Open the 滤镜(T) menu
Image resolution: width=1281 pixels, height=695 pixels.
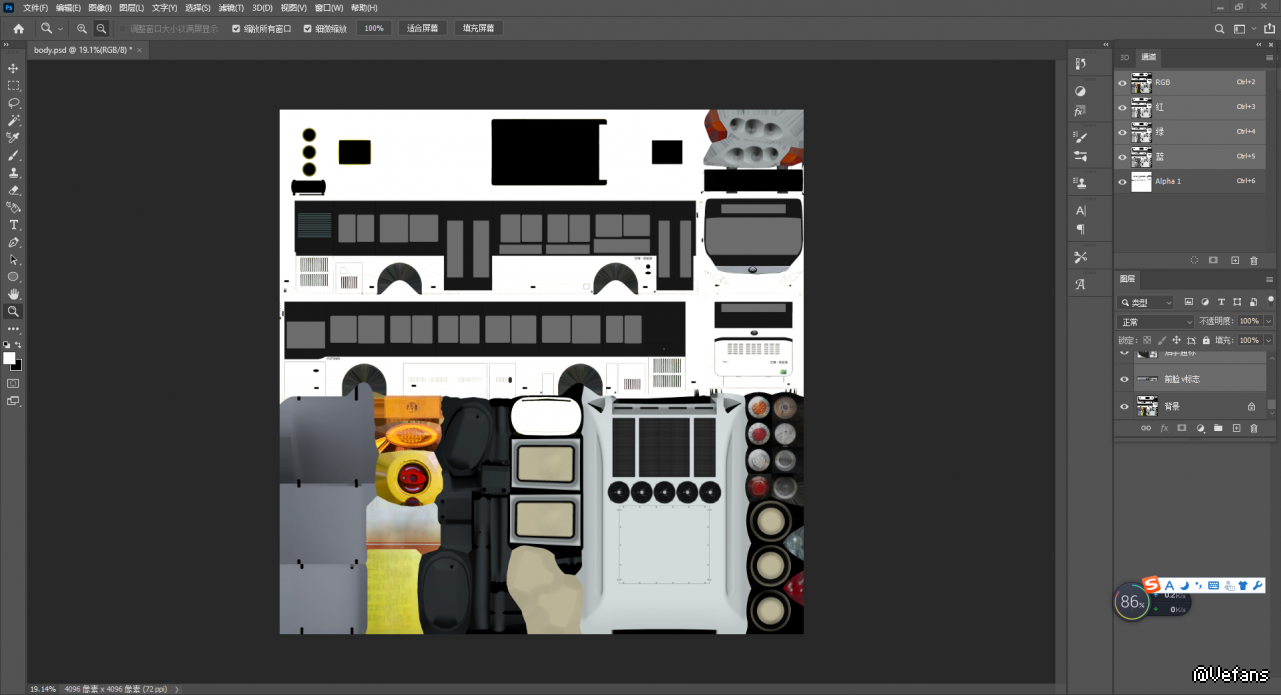pyautogui.click(x=231, y=8)
